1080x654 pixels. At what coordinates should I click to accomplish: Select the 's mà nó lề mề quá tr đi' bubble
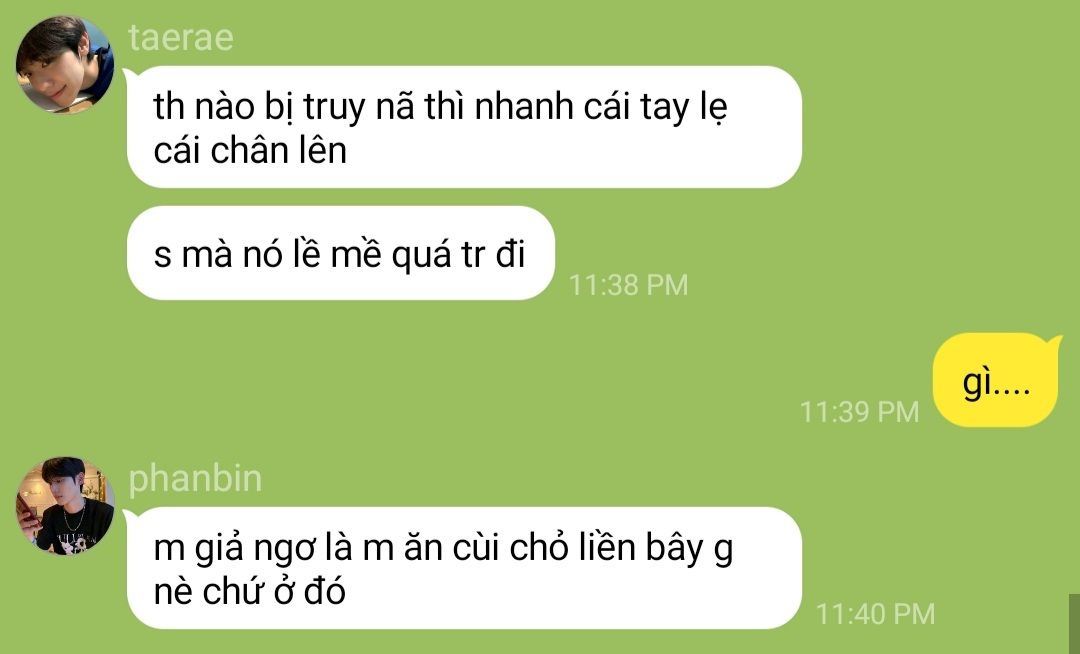(340, 253)
